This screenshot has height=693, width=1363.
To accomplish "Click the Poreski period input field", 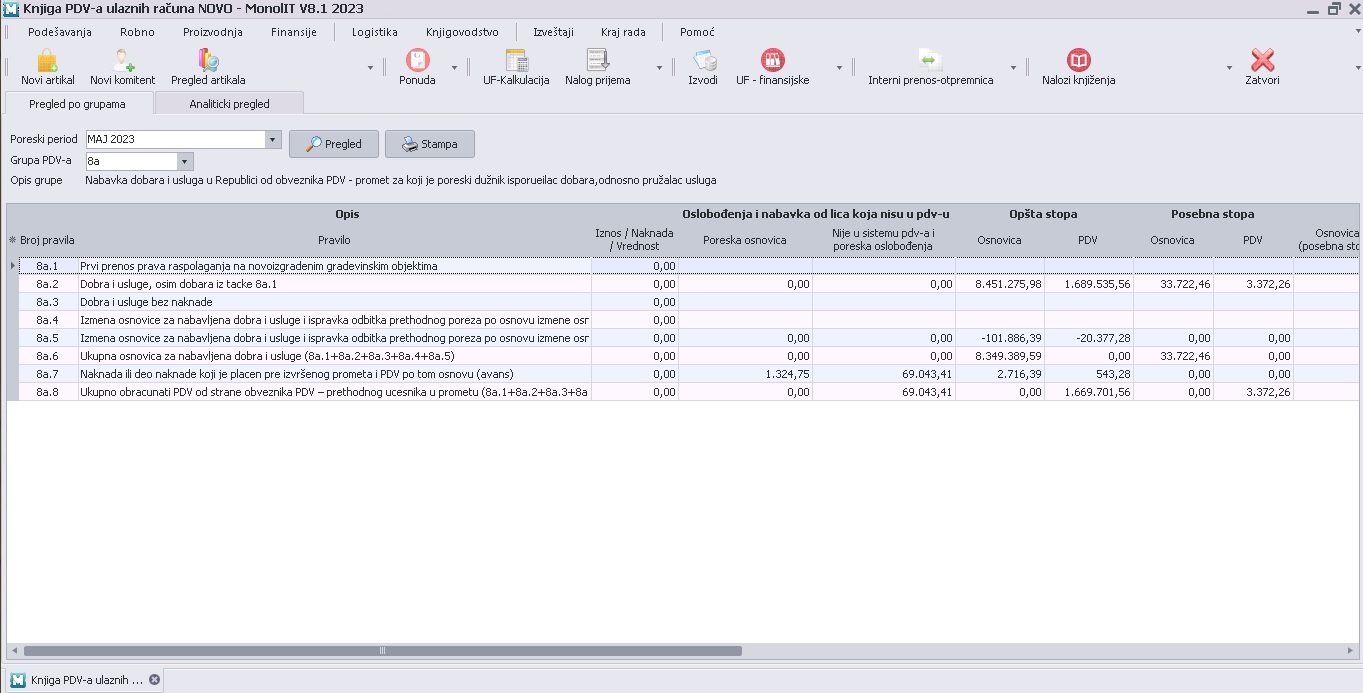I will (x=175, y=140).
